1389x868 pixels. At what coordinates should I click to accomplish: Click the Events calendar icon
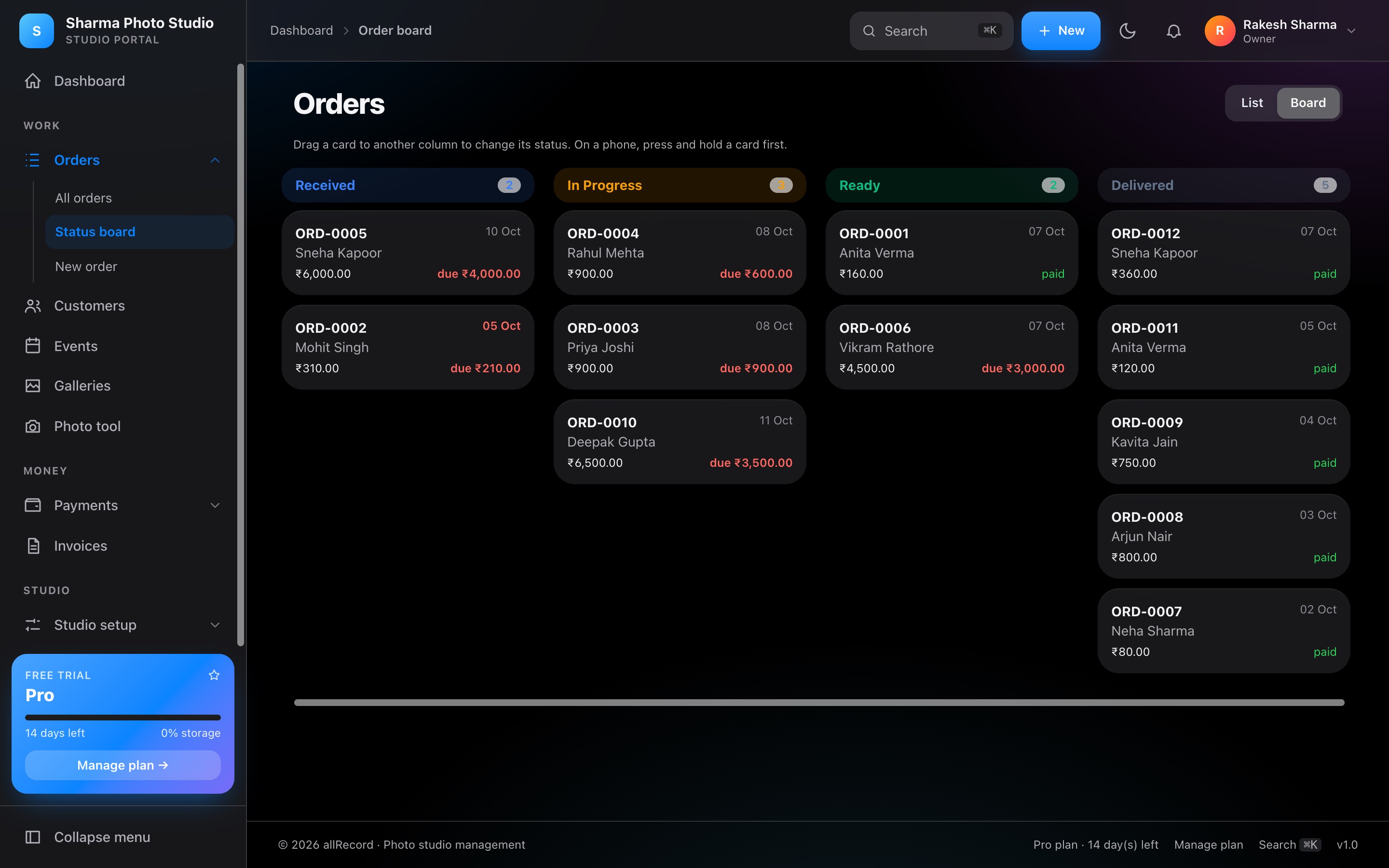coord(33,346)
